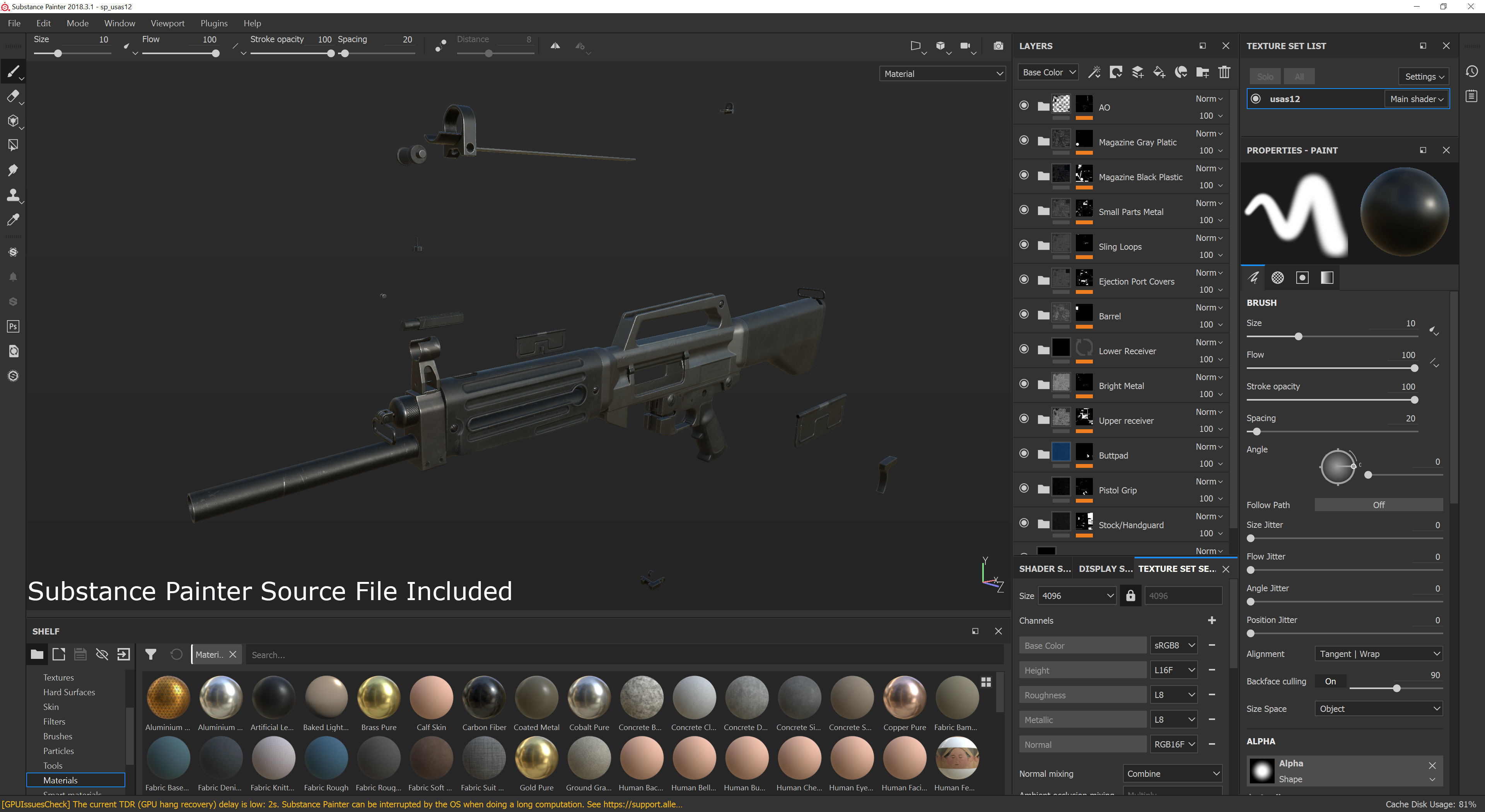Viewport: 1485px width, 812px height.
Task: Hide the Magazine Gray Platic layer
Action: pos(1024,140)
